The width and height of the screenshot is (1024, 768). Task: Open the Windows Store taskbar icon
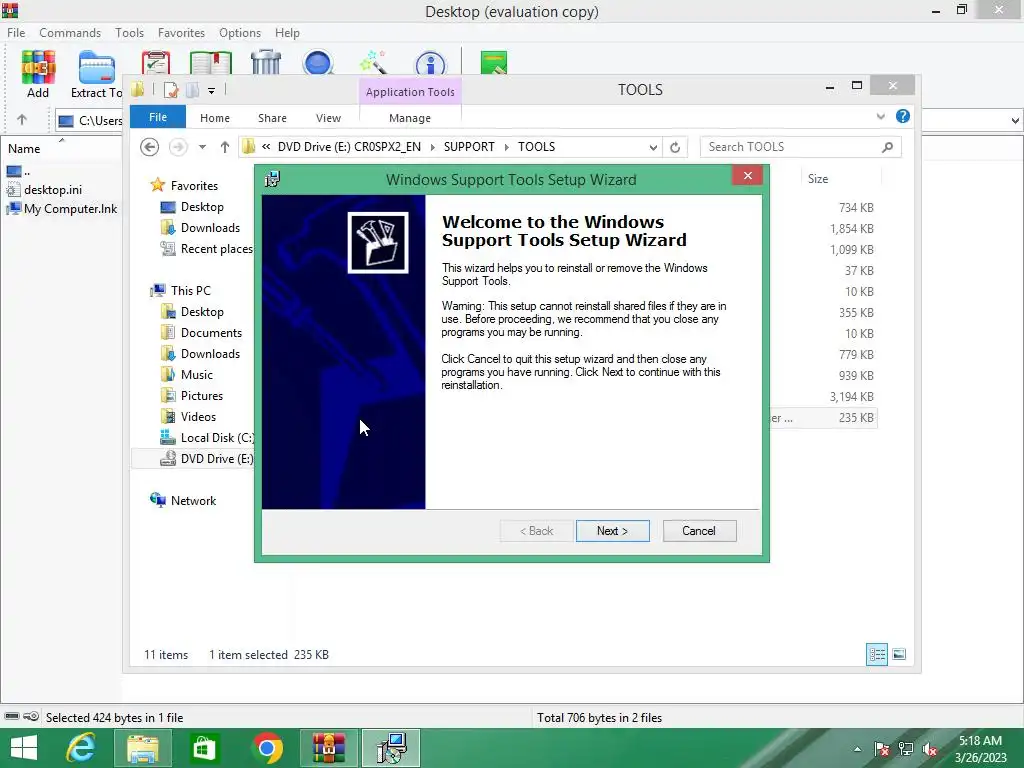click(x=204, y=748)
